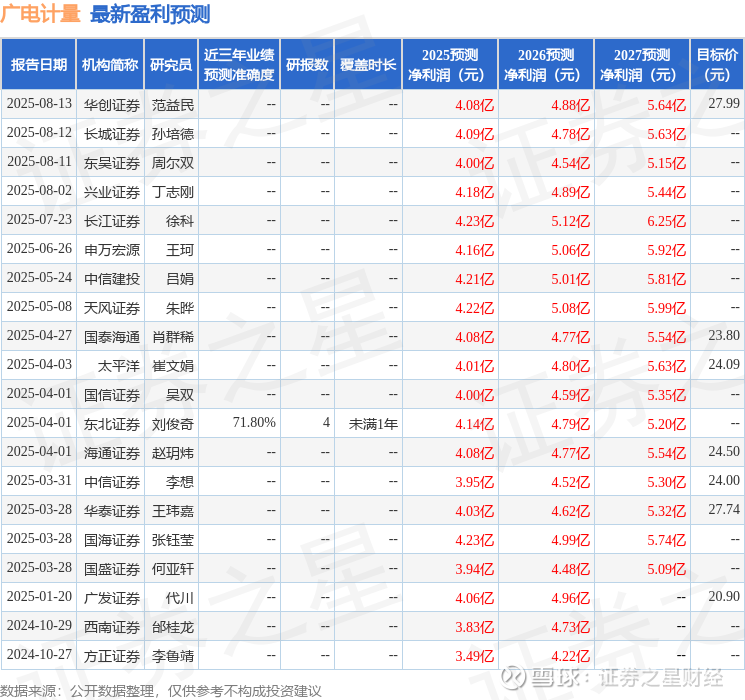Click institution 国泰海通
Image resolution: width=745 pixels, height=700 pixels.
click(x=112, y=337)
